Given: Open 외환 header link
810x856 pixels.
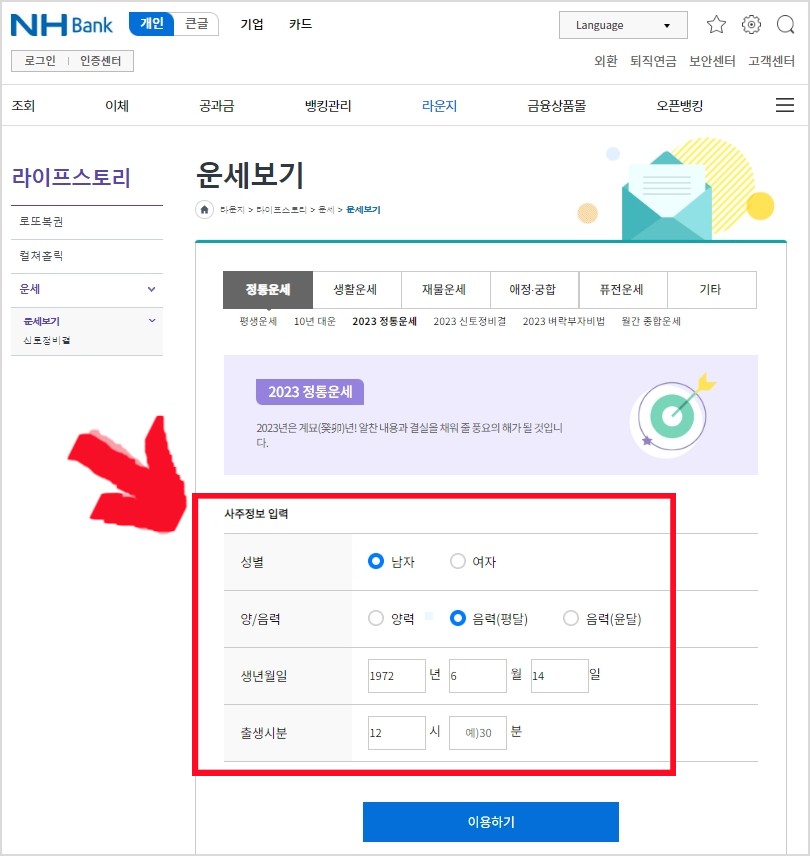Looking at the screenshot, I should (x=606, y=61).
